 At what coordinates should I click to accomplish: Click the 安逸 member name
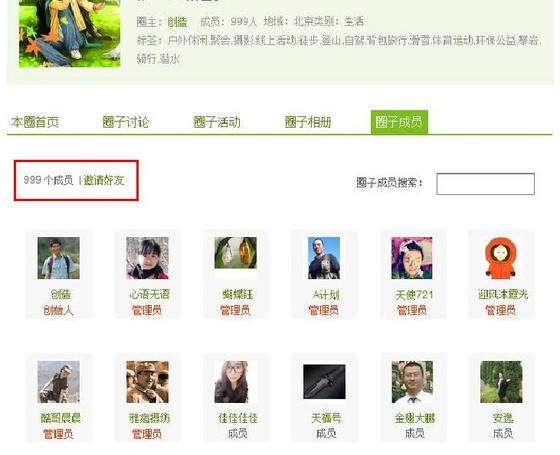point(503,418)
